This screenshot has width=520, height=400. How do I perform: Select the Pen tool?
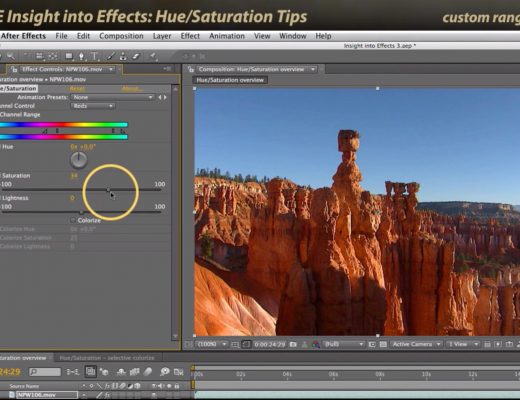[x=81, y=56]
